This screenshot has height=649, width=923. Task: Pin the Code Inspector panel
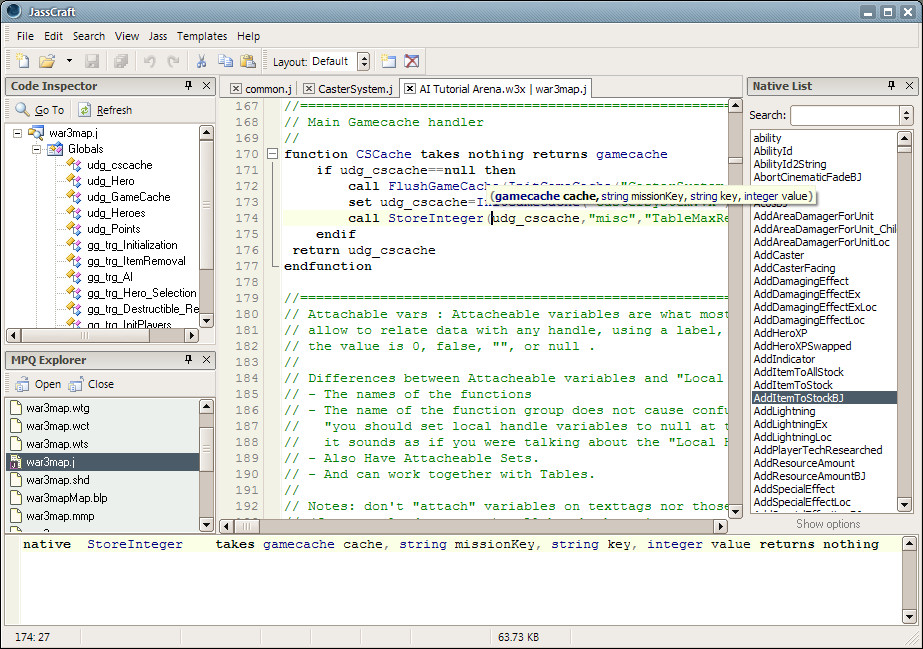pos(189,87)
